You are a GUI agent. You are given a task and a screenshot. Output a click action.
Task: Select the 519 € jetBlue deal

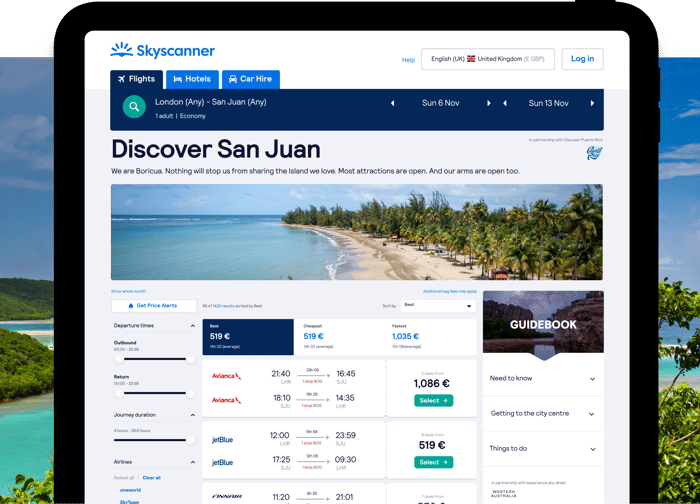tap(433, 462)
